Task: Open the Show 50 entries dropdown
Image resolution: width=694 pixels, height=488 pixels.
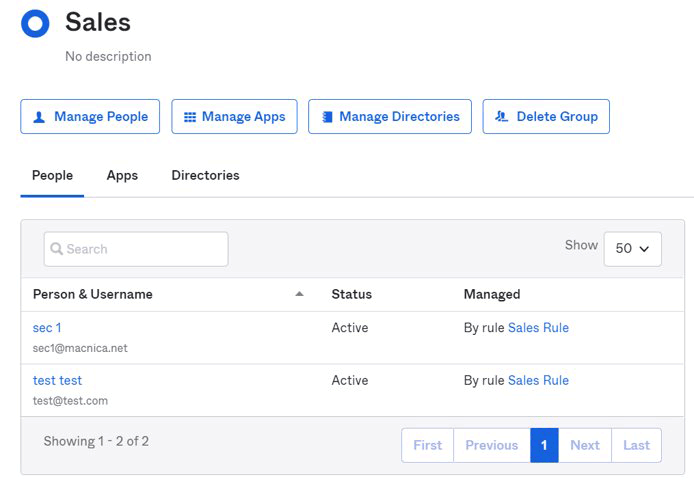Action: pos(632,249)
